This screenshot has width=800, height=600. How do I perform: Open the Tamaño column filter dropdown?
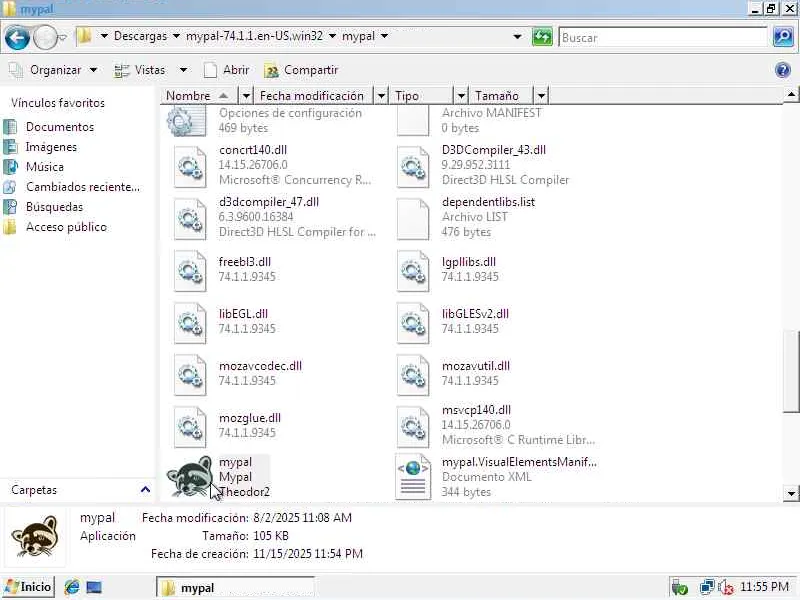(541, 95)
